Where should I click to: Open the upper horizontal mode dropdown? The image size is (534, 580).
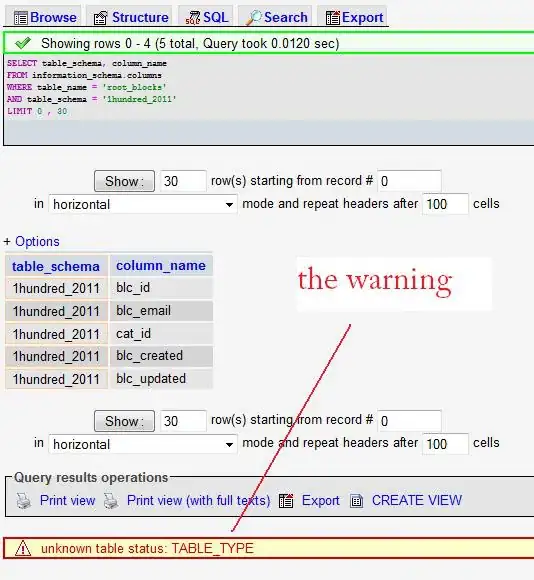point(143,204)
